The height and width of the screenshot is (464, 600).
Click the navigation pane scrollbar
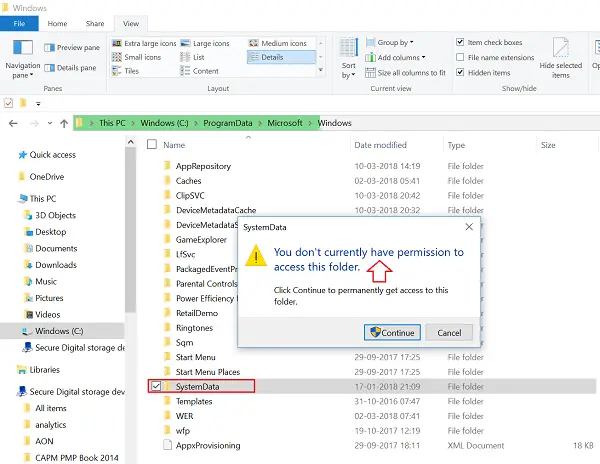(x=130, y=229)
